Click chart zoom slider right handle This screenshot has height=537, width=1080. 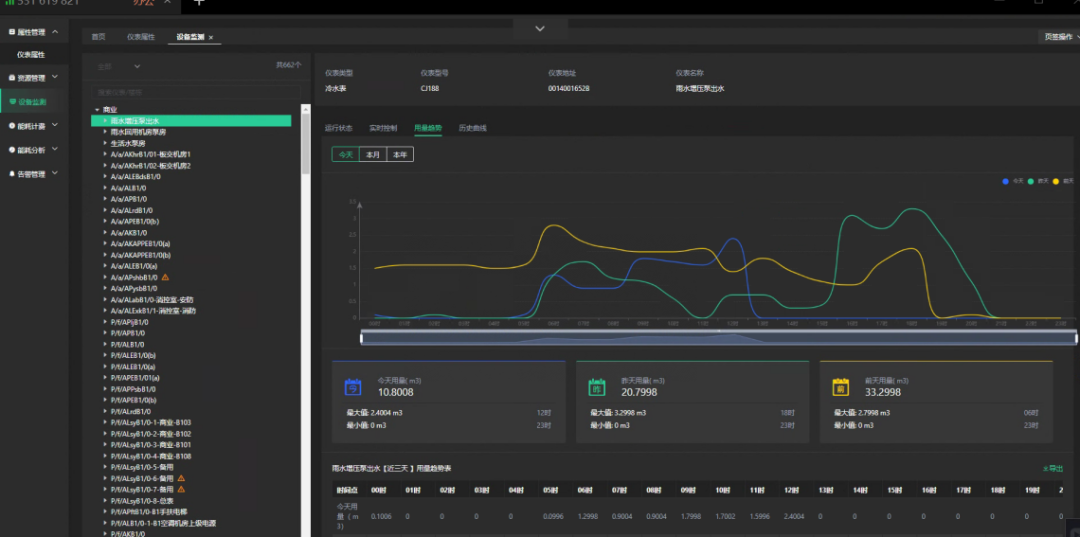(x=1076, y=338)
